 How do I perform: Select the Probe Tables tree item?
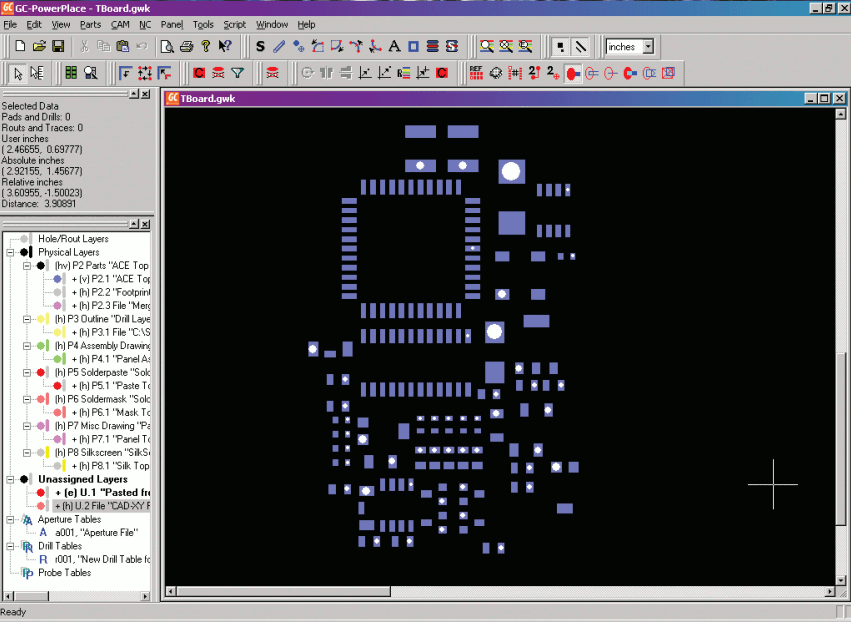coord(64,573)
